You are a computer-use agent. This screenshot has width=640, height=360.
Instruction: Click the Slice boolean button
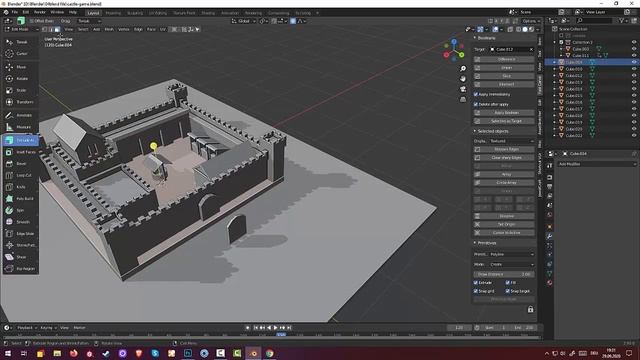[504, 76]
